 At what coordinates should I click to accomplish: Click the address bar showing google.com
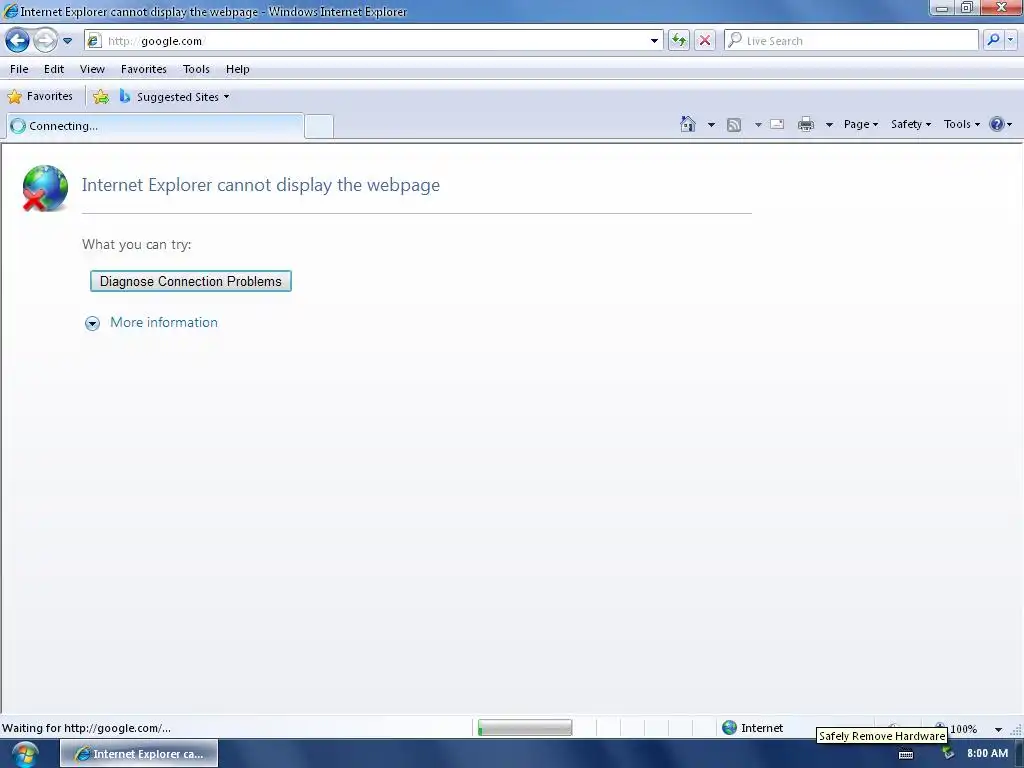click(373, 40)
